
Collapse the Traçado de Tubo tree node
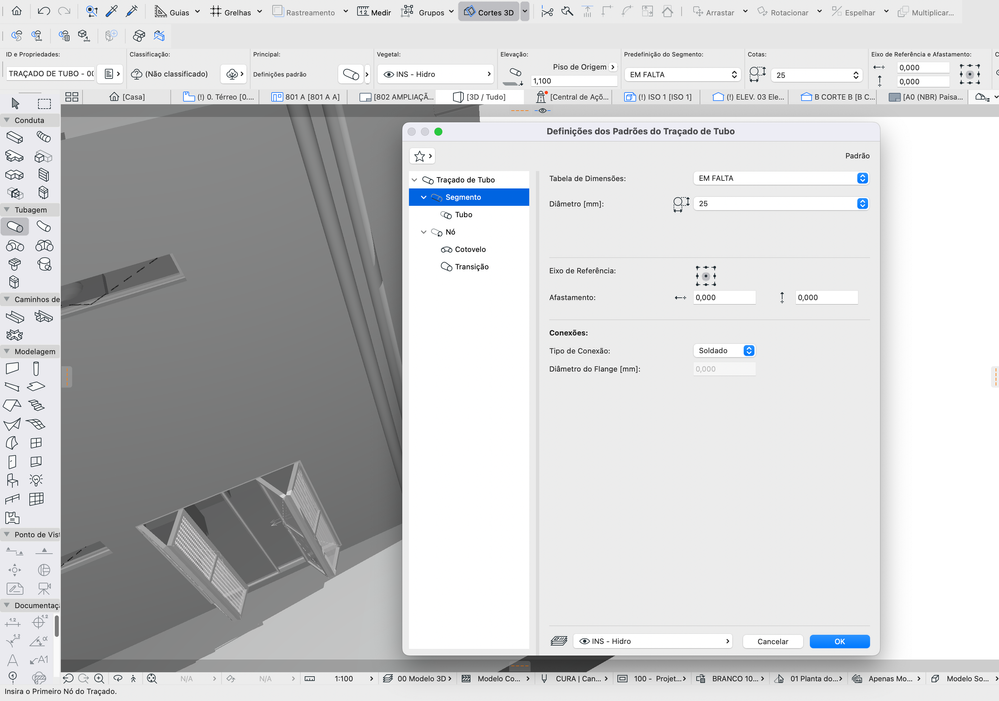(414, 180)
